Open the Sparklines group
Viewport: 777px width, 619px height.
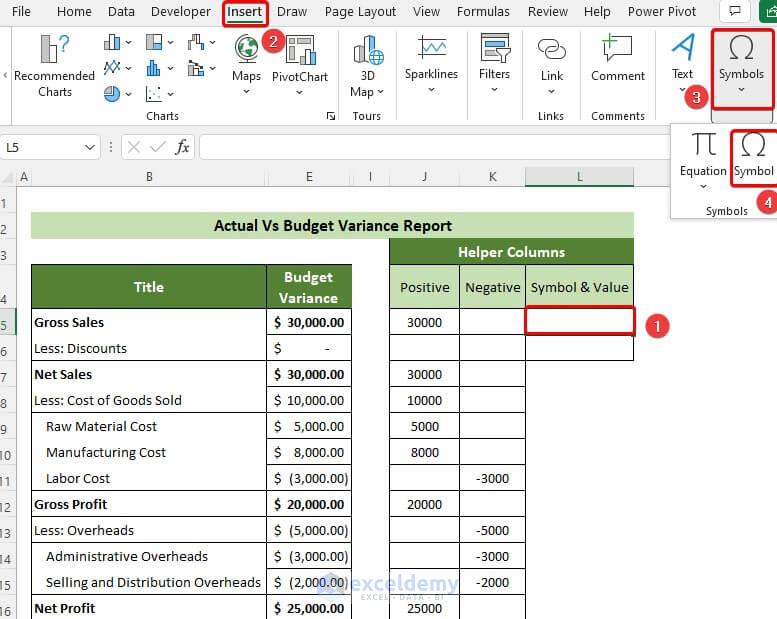tap(431, 63)
